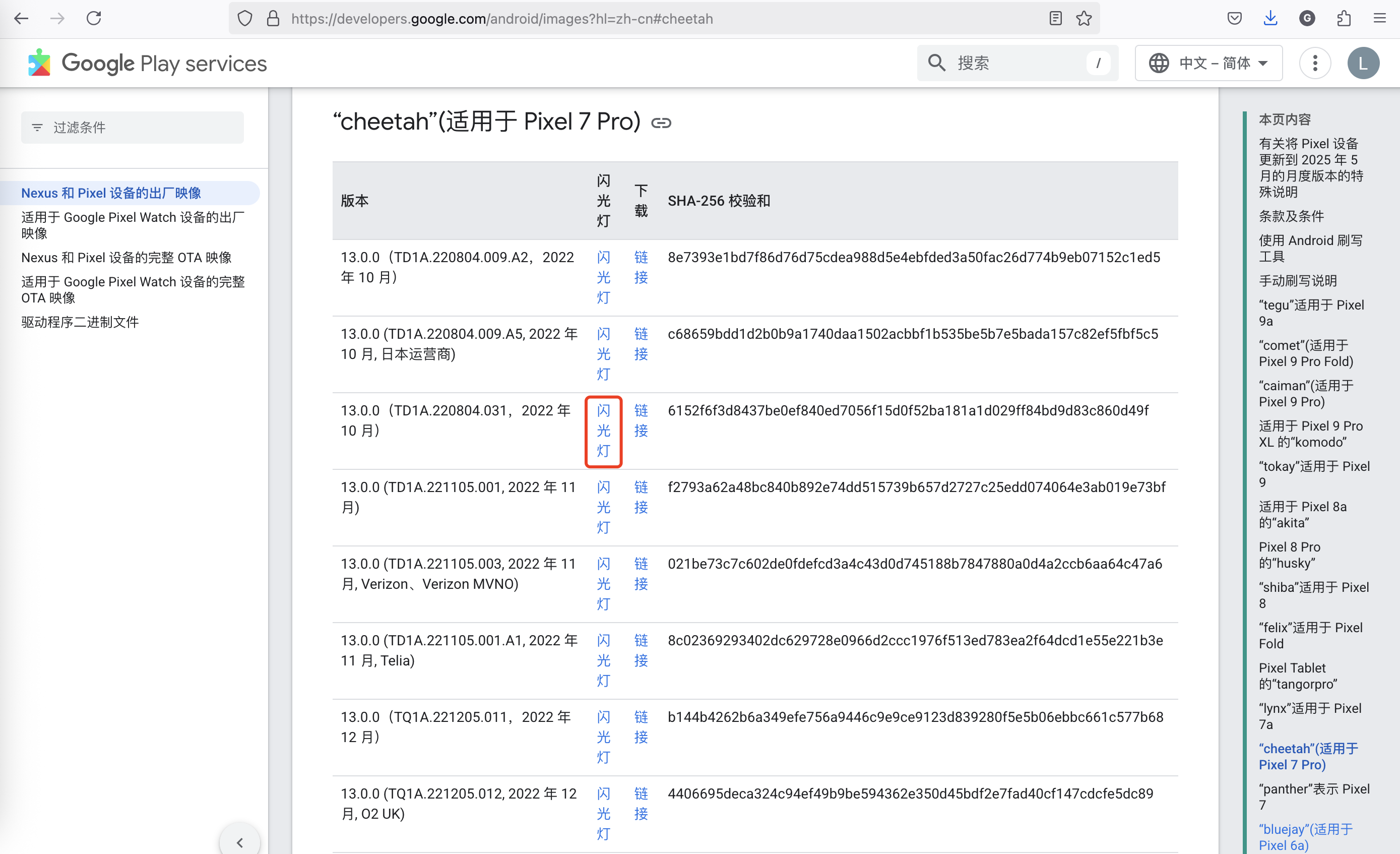Open Nexus 和 Pixel 设备的完整 OTA 映像

tap(126, 258)
